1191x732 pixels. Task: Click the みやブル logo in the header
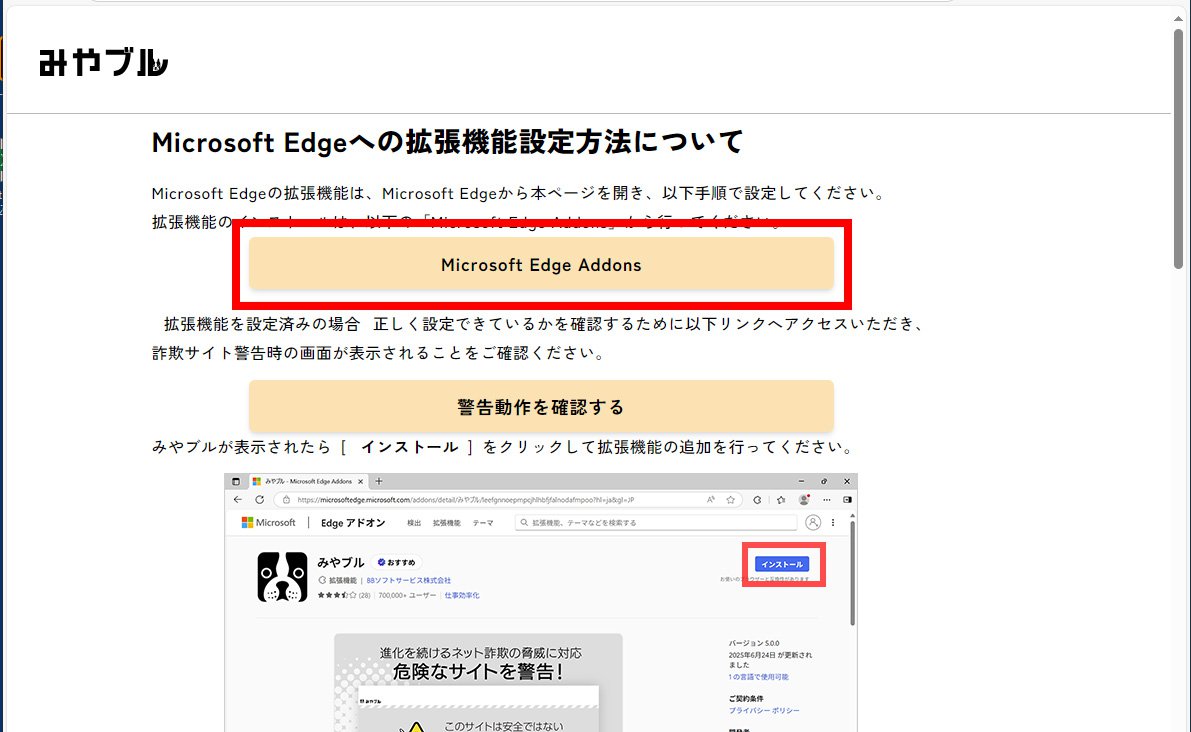tap(103, 62)
